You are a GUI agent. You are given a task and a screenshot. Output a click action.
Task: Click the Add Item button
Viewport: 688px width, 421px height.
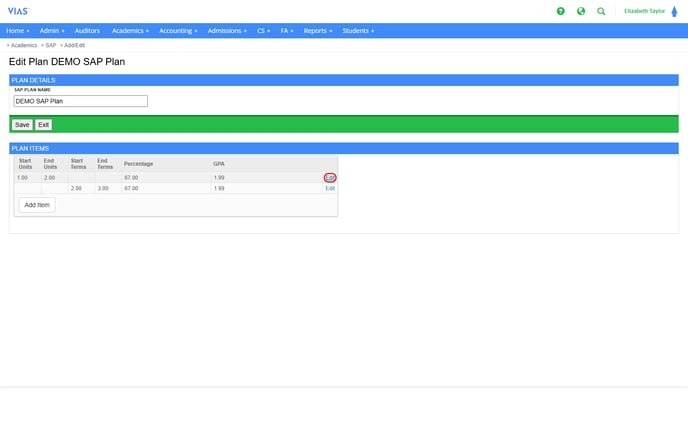[x=37, y=205]
